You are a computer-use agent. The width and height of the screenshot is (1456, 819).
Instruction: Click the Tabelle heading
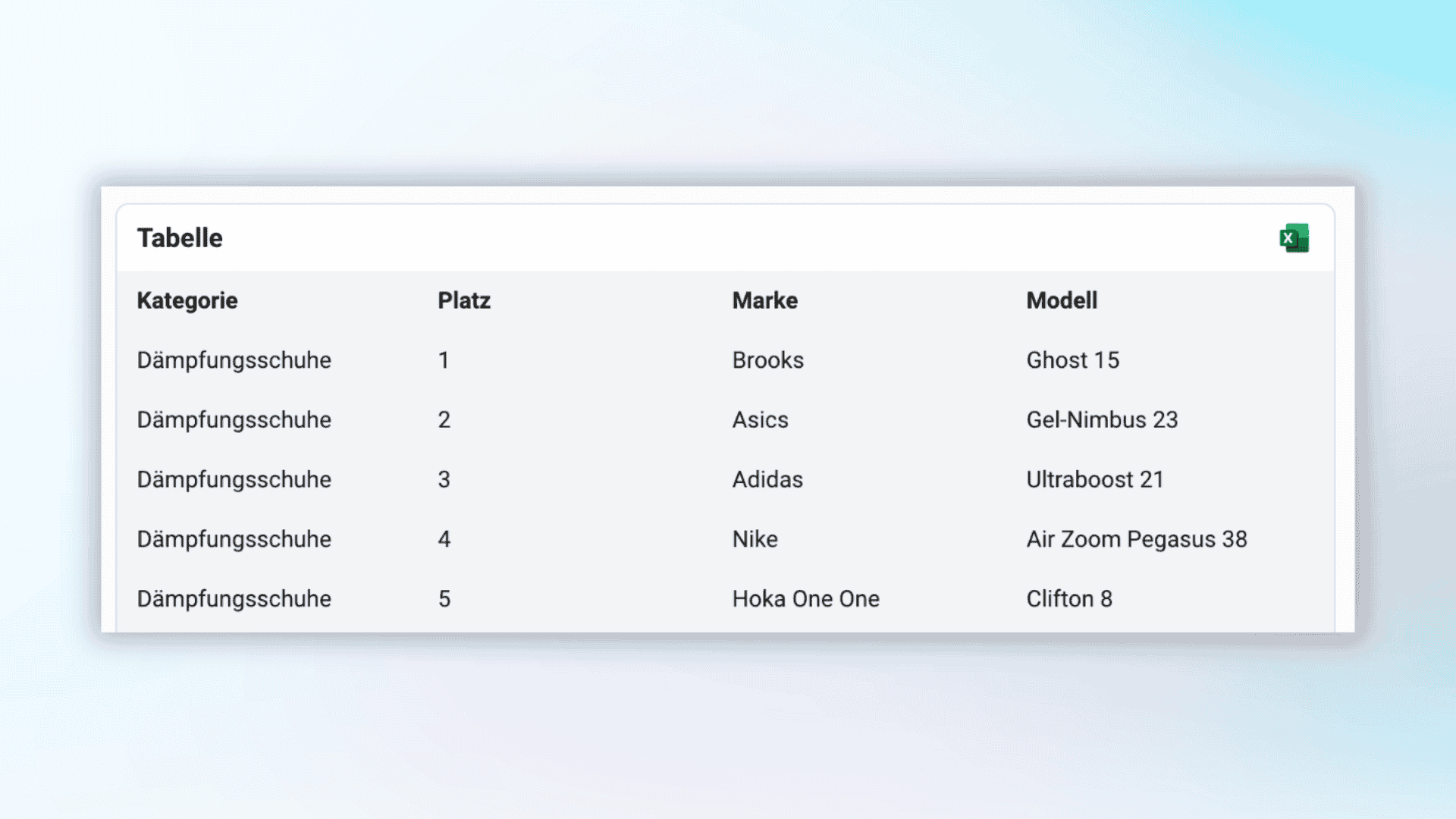tap(180, 238)
